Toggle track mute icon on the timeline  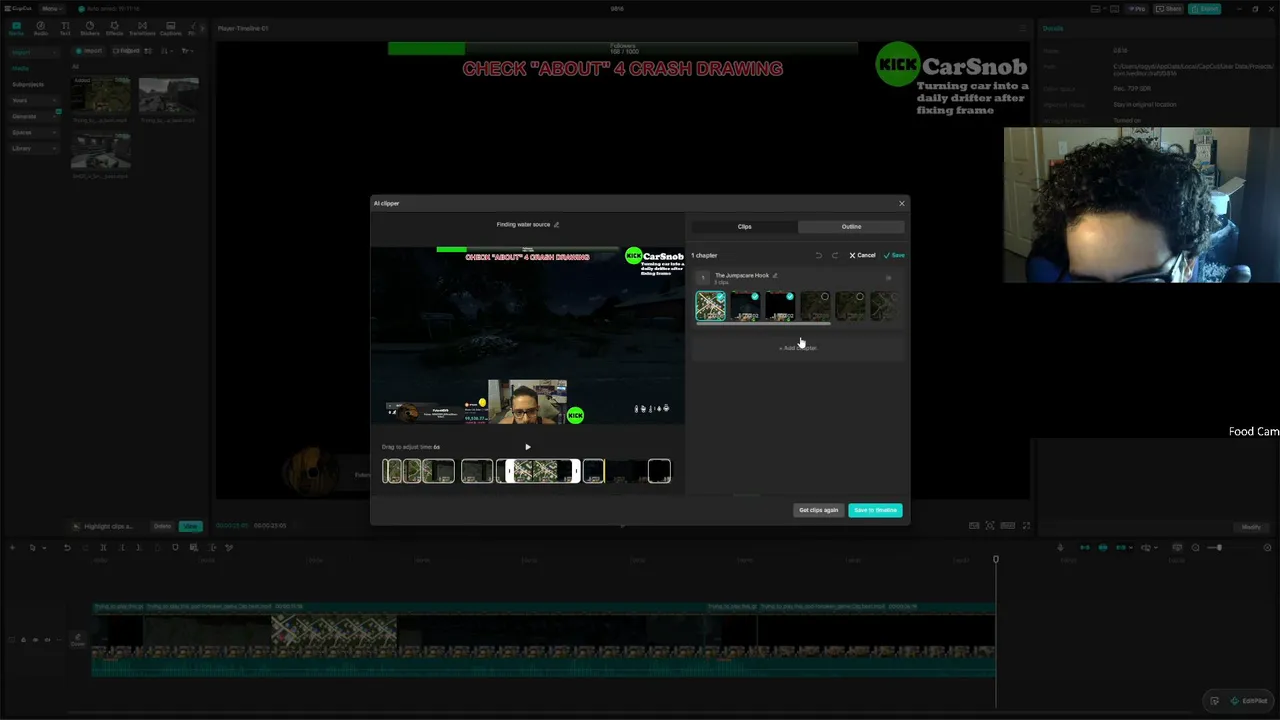coord(47,640)
